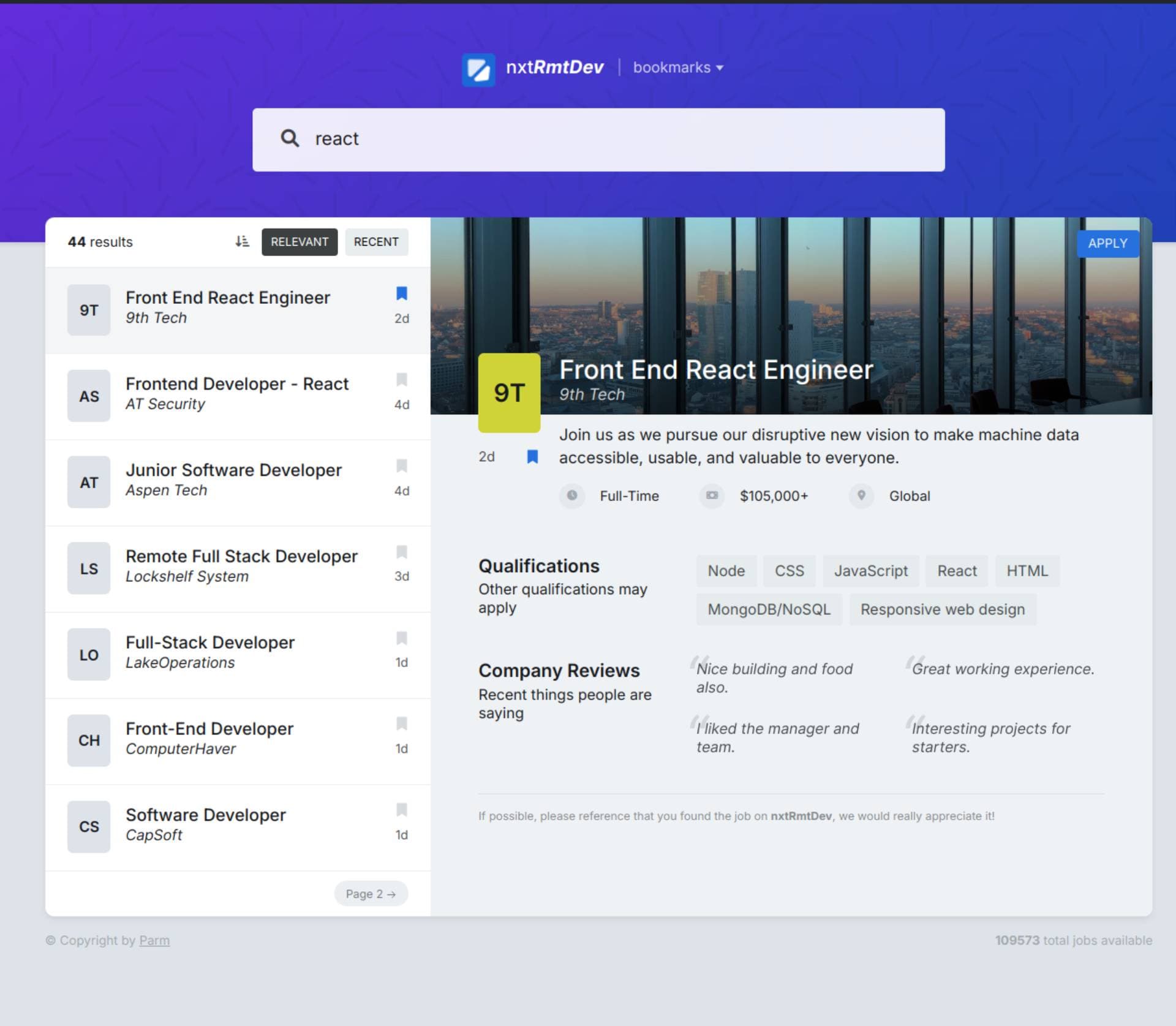Click the CSS qualification tag
Viewport: 1176px width, 1026px height.
790,571
